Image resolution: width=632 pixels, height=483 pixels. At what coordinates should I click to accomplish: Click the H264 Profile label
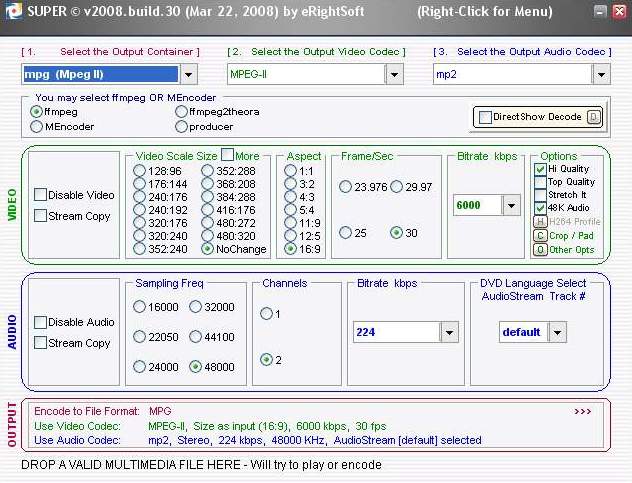pyautogui.click(x=574, y=222)
